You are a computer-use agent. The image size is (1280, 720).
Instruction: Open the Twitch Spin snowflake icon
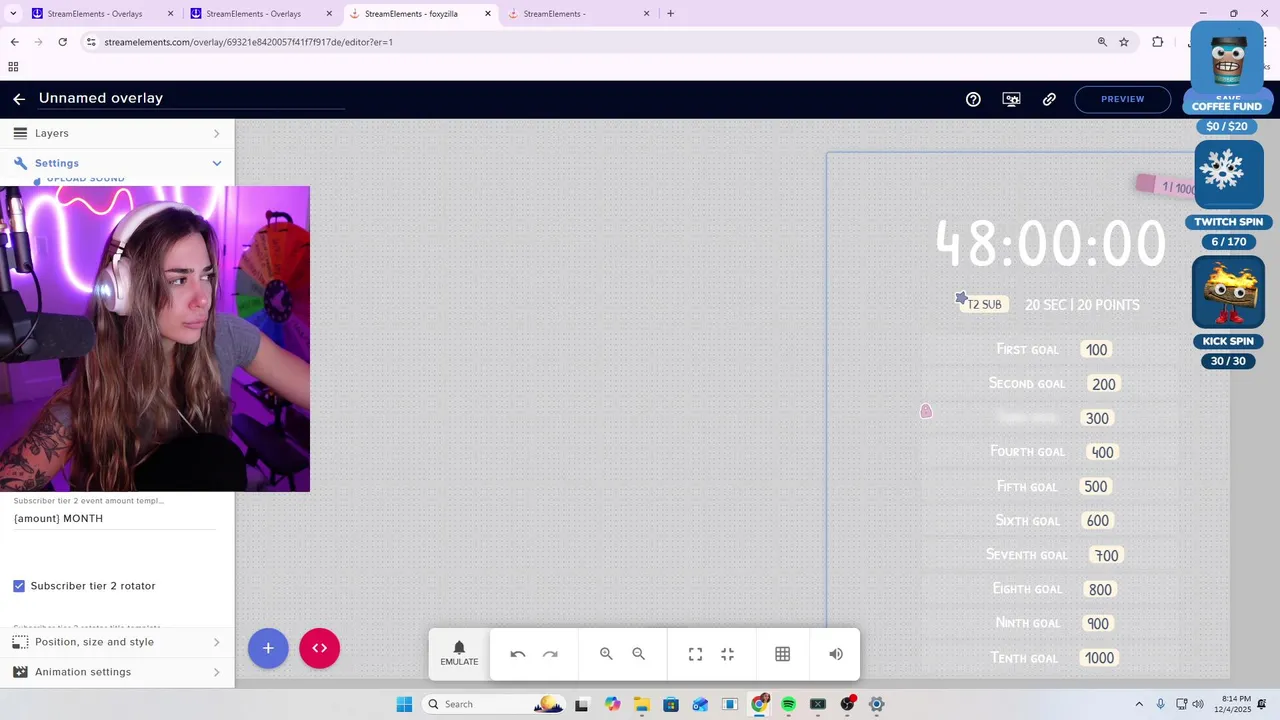(x=1229, y=174)
